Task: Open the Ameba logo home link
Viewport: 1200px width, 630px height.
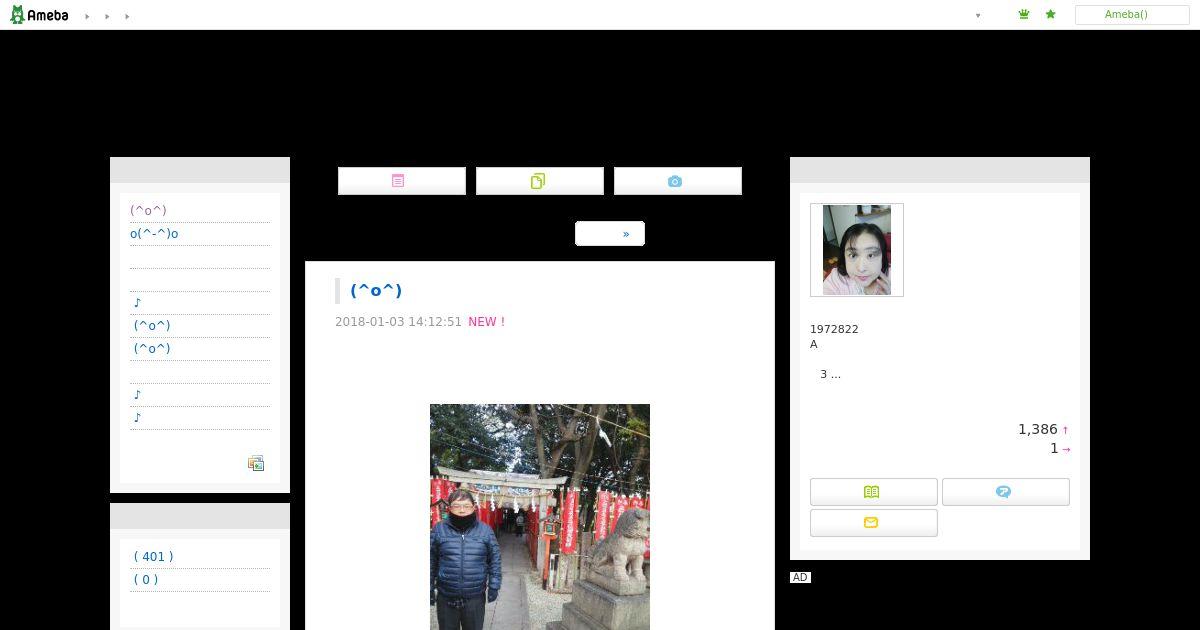Action: tap(39, 15)
